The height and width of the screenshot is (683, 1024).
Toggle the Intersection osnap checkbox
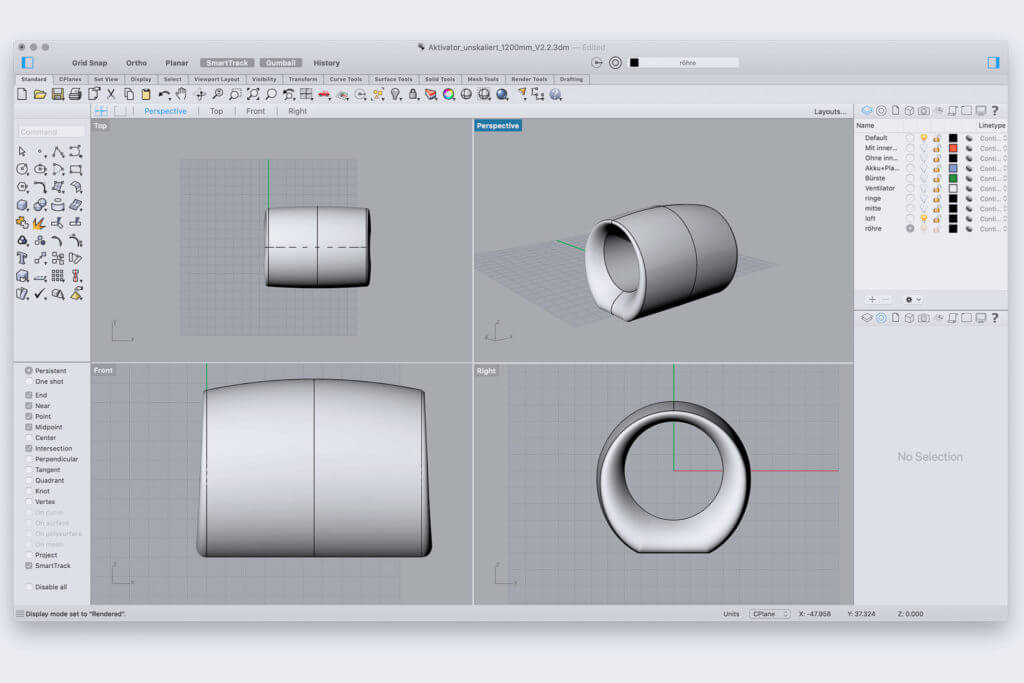click(29, 449)
